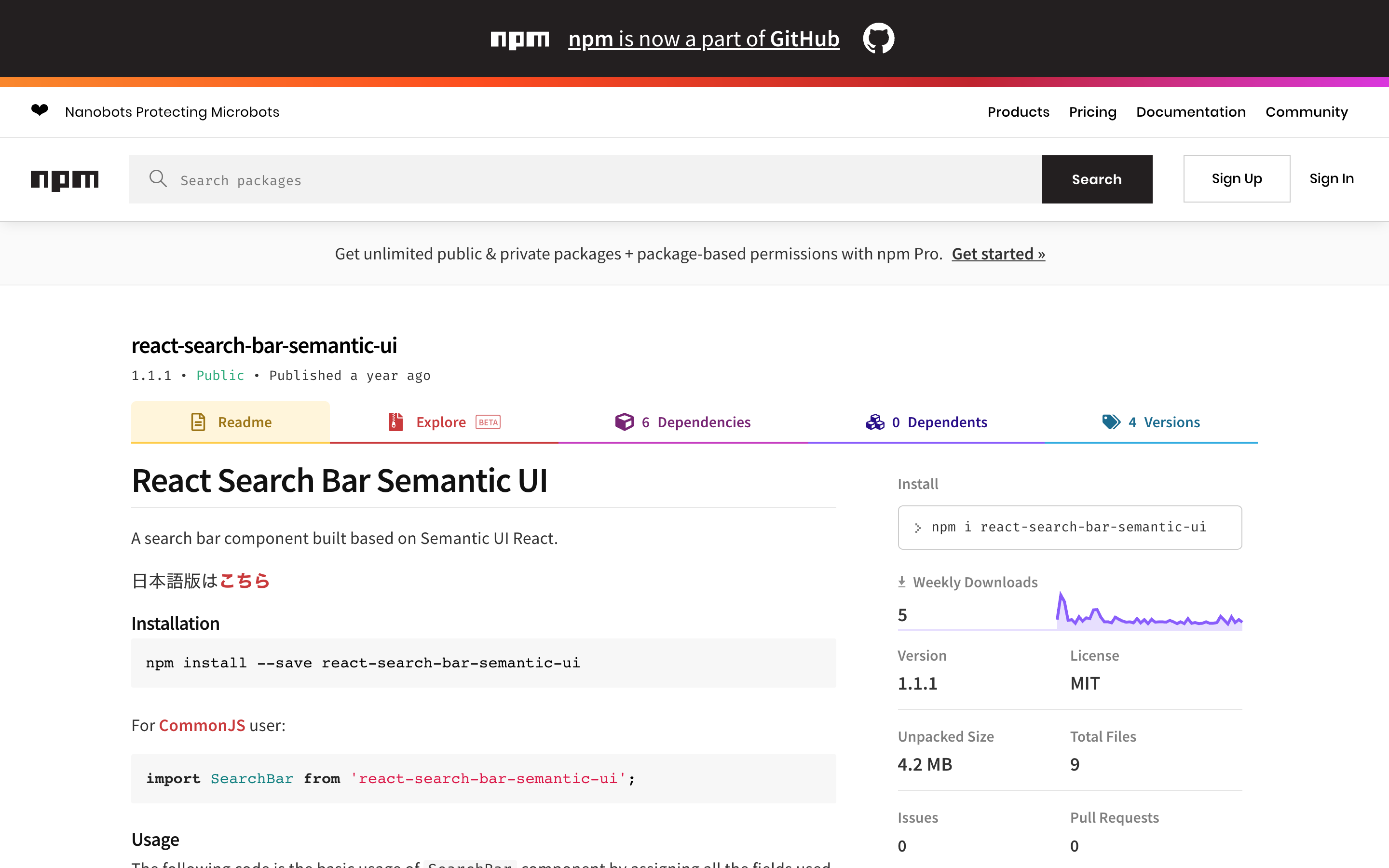
Task: Click the npm logo in top banner
Action: [519, 40]
